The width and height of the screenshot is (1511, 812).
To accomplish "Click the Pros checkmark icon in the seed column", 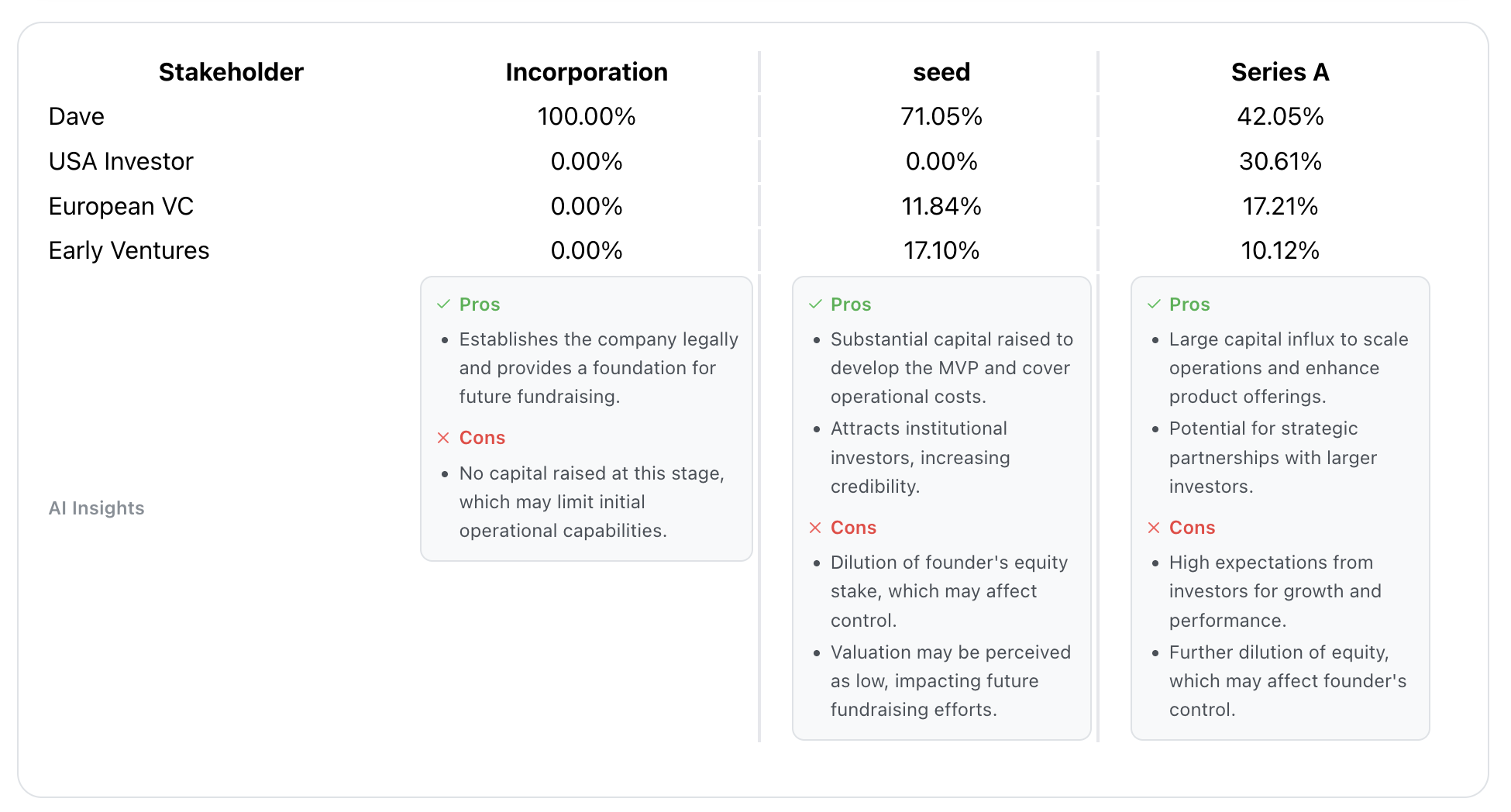I will click(x=814, y=304).
